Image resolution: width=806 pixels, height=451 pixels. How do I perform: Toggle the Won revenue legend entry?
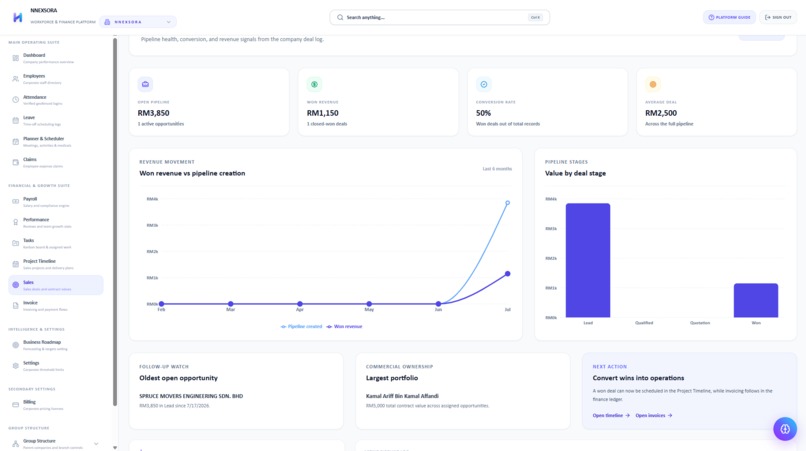(x=344, y=327)
